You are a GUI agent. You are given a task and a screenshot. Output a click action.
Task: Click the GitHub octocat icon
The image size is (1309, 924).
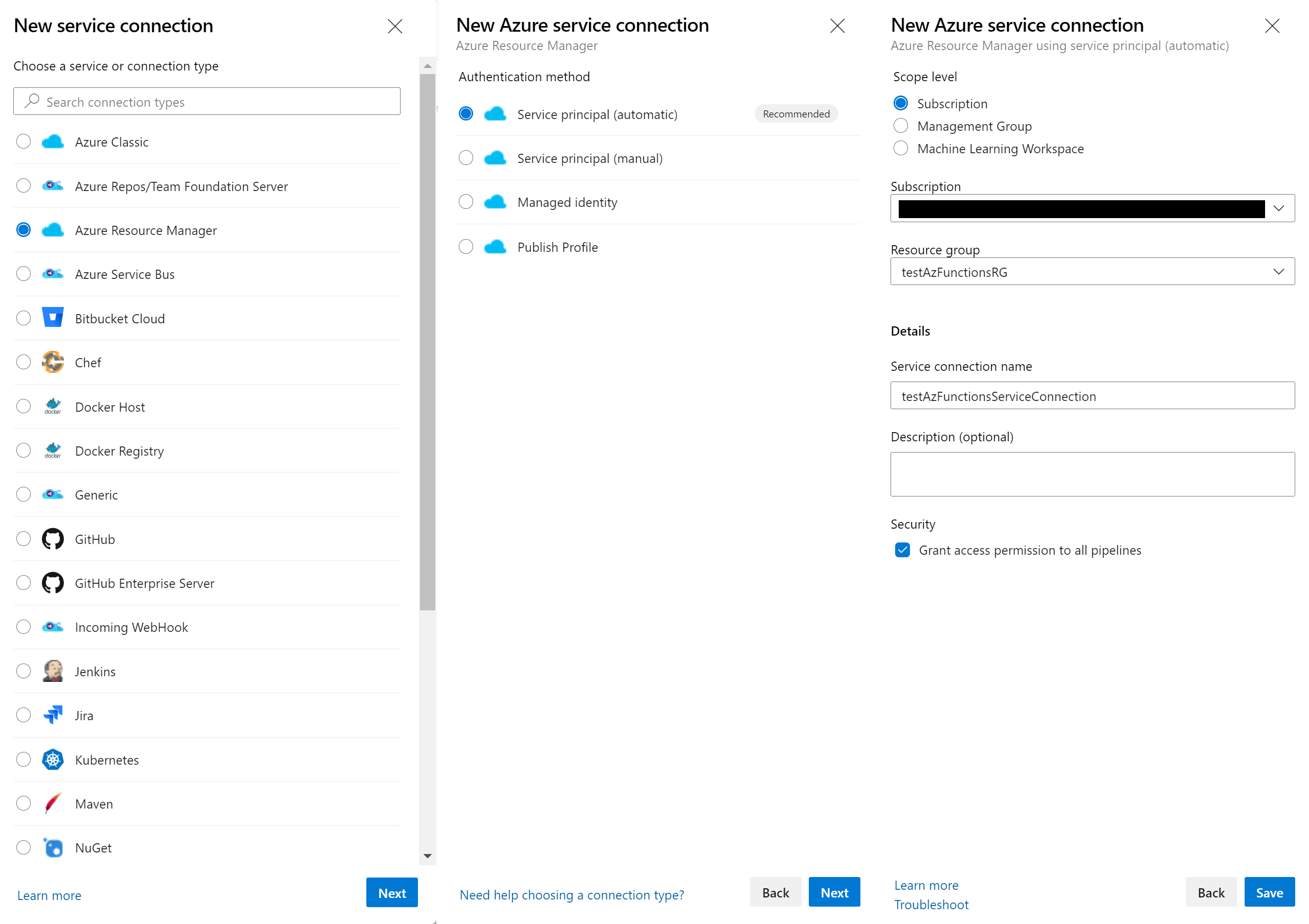tap(53, 539)
